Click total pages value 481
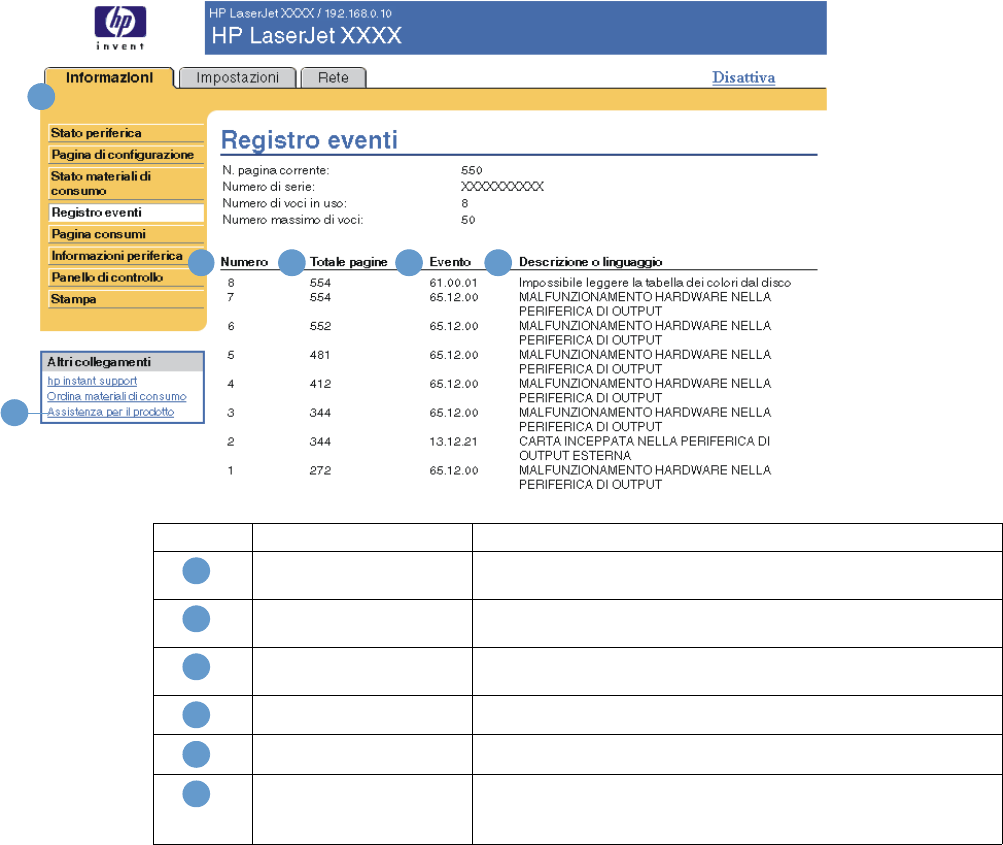 point(320,355)
